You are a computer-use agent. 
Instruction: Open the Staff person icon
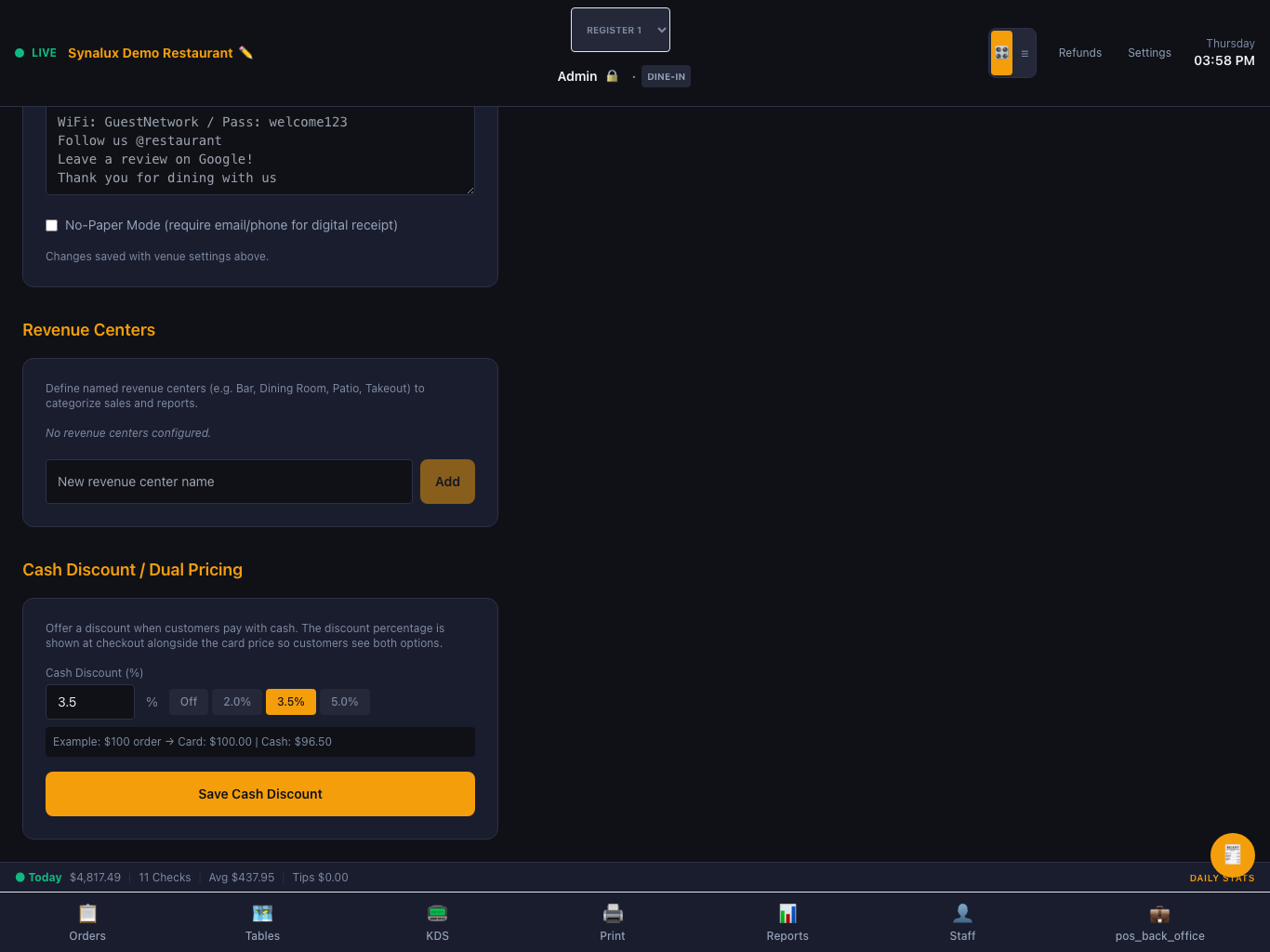[x=962, y=913]
